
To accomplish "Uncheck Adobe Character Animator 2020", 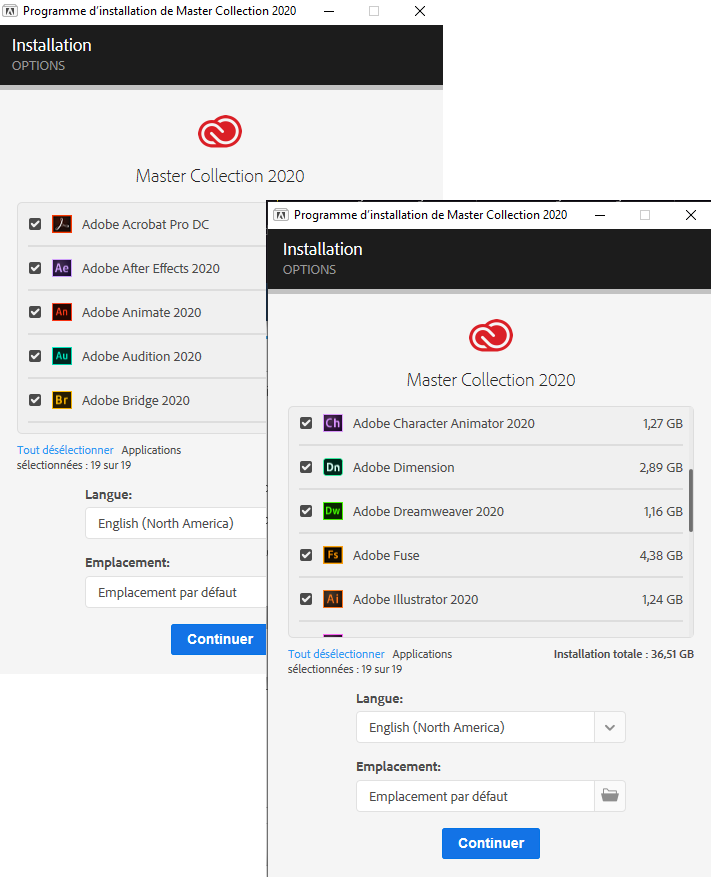I will tap(306, 423).
